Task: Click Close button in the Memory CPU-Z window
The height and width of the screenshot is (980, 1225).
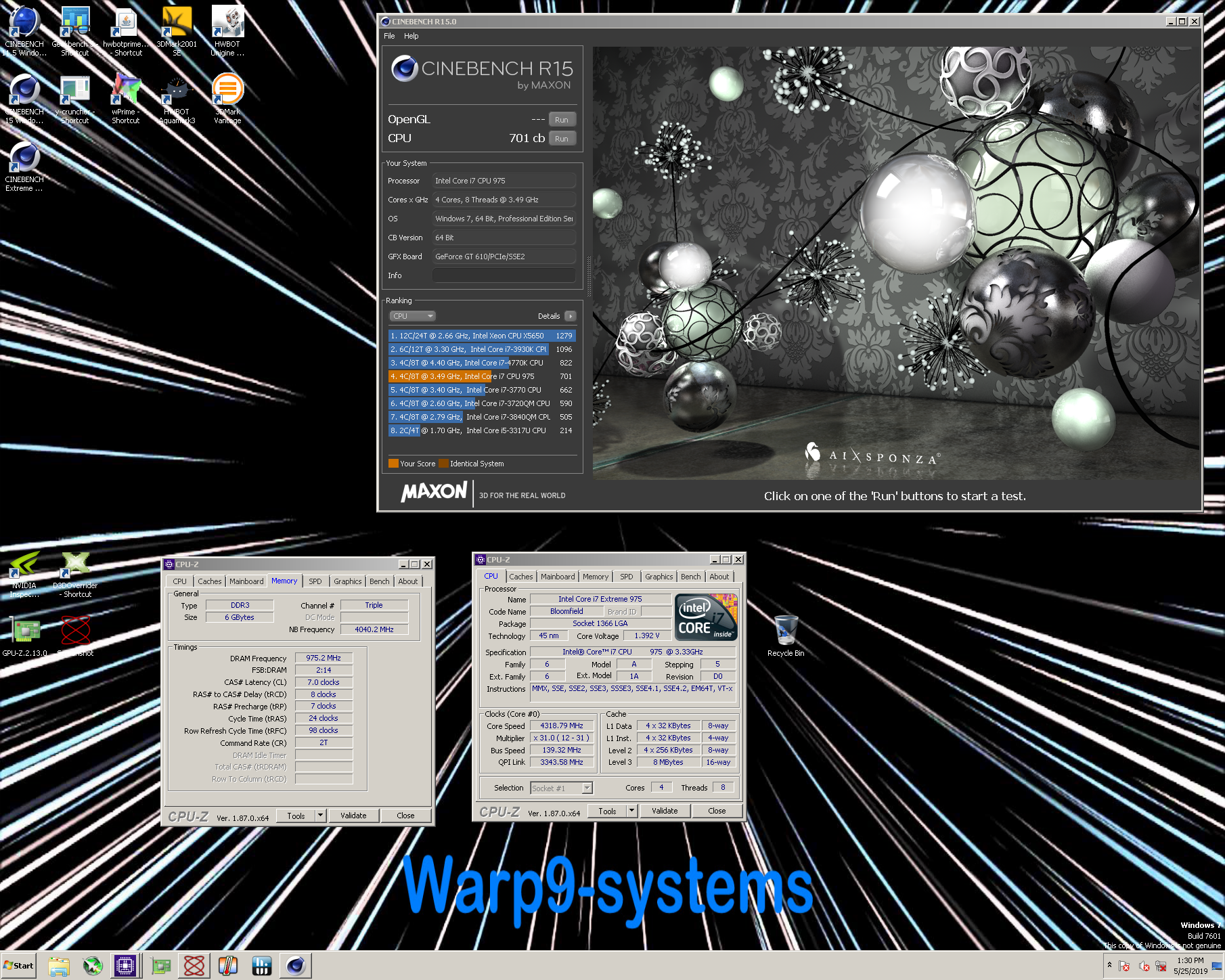Action: tap(405, 816)
